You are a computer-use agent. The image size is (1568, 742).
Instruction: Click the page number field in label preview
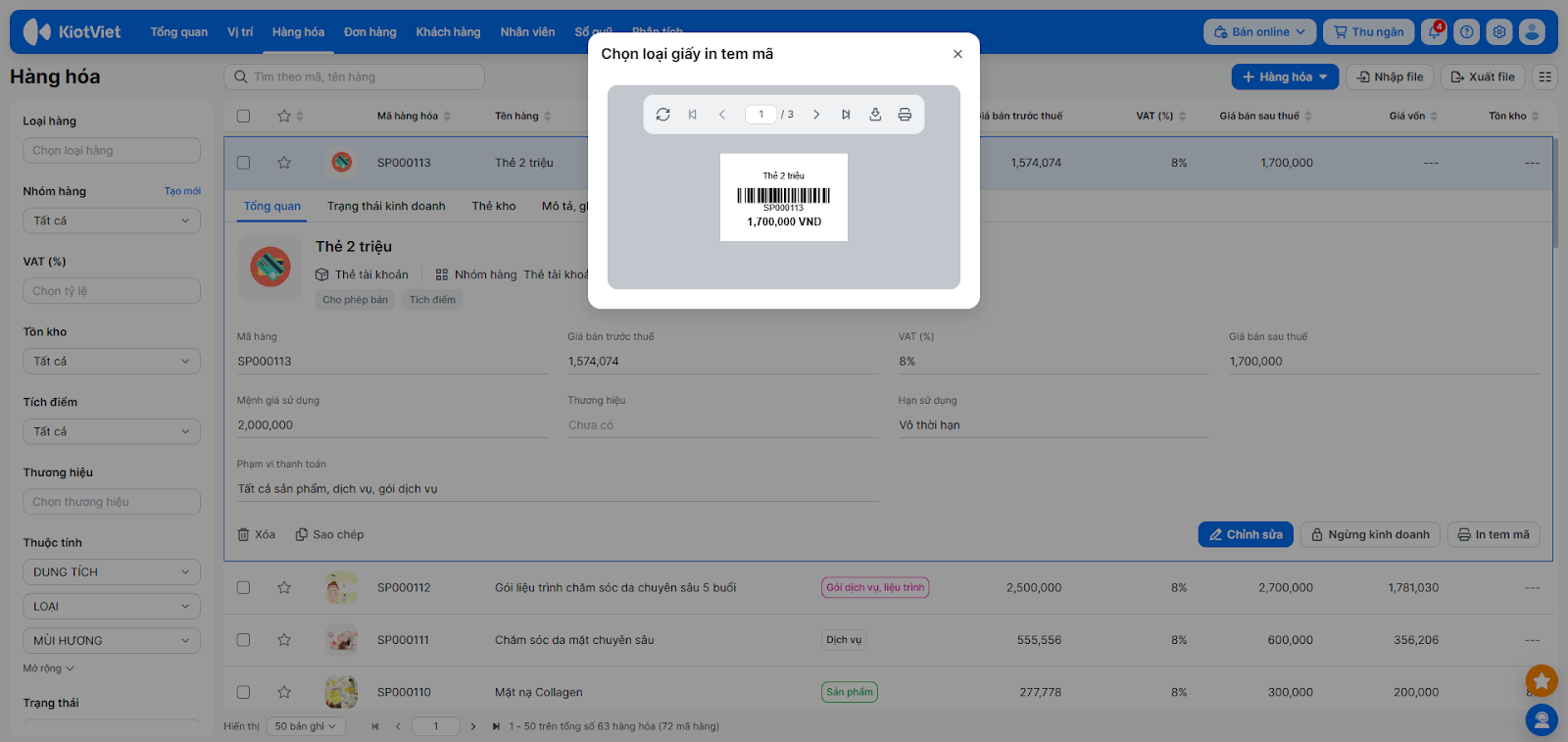click(760, 115)
